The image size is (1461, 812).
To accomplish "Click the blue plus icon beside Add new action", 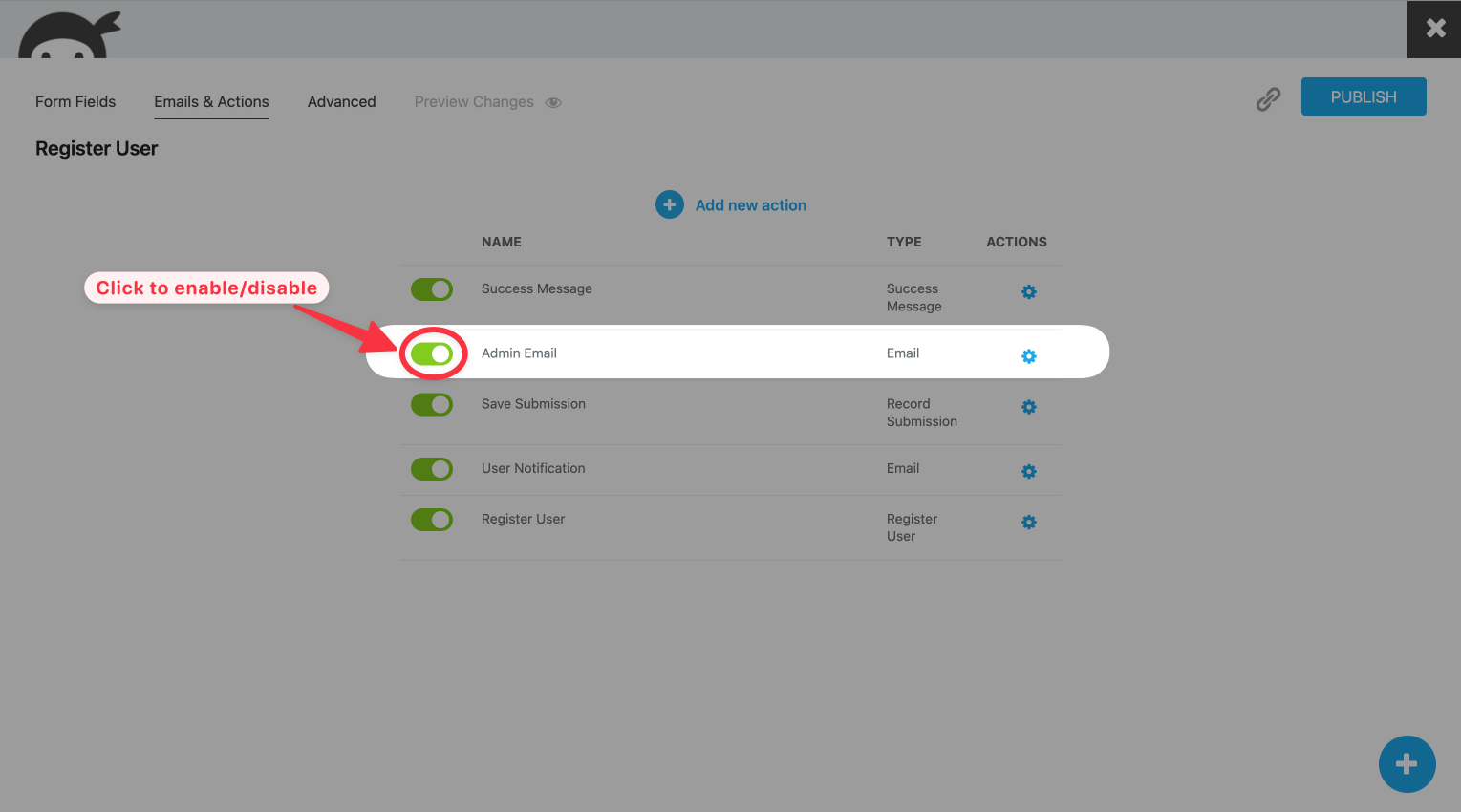I will pyautogui.click(x=669, y=204).
